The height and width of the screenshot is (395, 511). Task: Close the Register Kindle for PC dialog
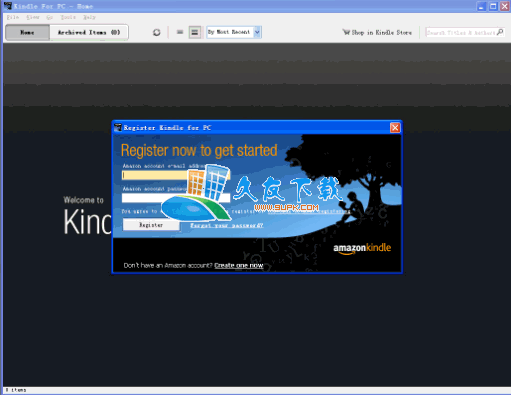(x=395, y=128)
